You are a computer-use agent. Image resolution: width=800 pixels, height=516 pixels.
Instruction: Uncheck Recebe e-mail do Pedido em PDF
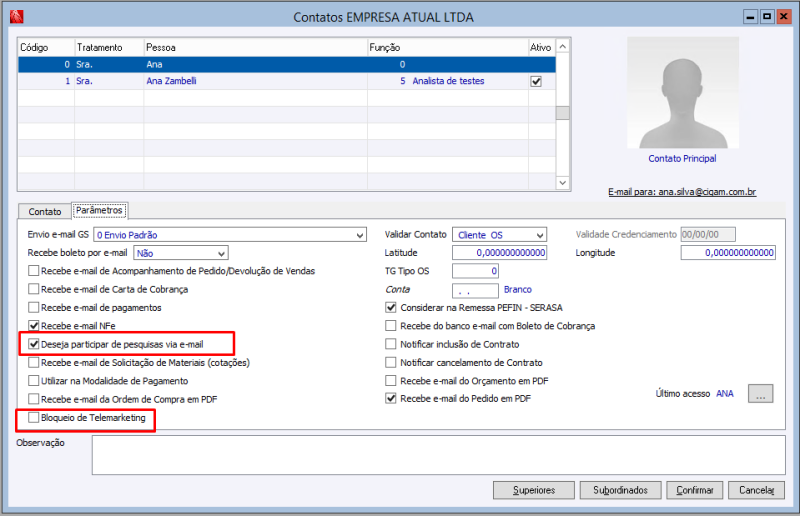[391, 399]
